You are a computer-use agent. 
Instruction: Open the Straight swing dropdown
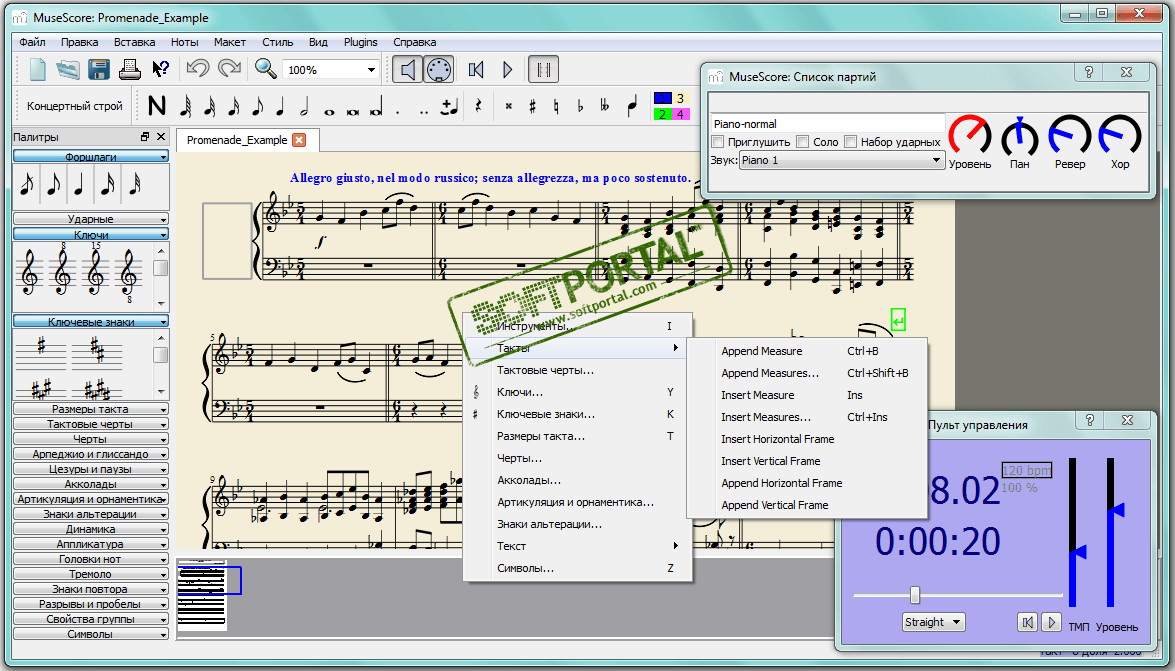pos(933,622)
